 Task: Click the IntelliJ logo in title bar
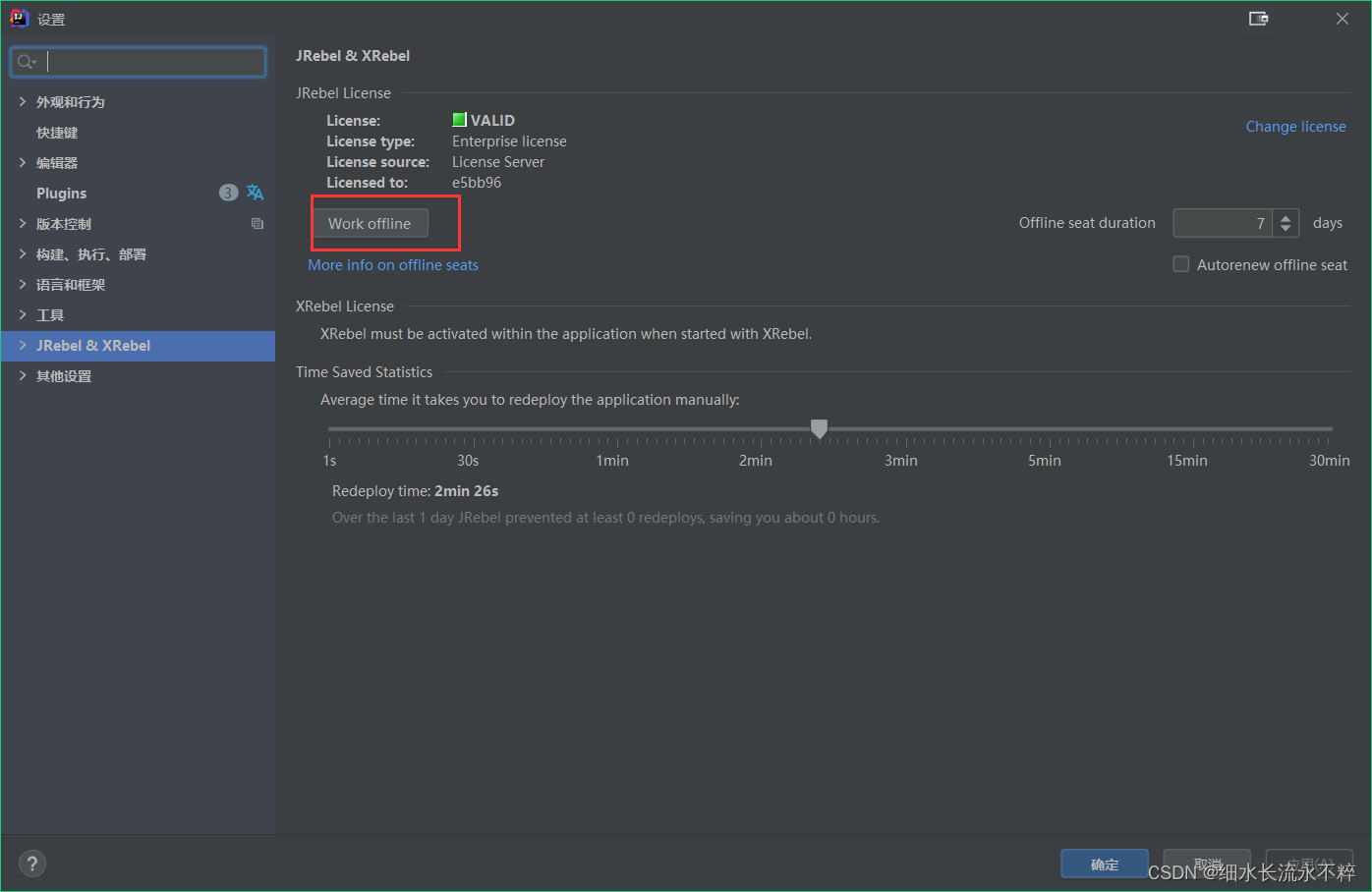pos(19,18)
